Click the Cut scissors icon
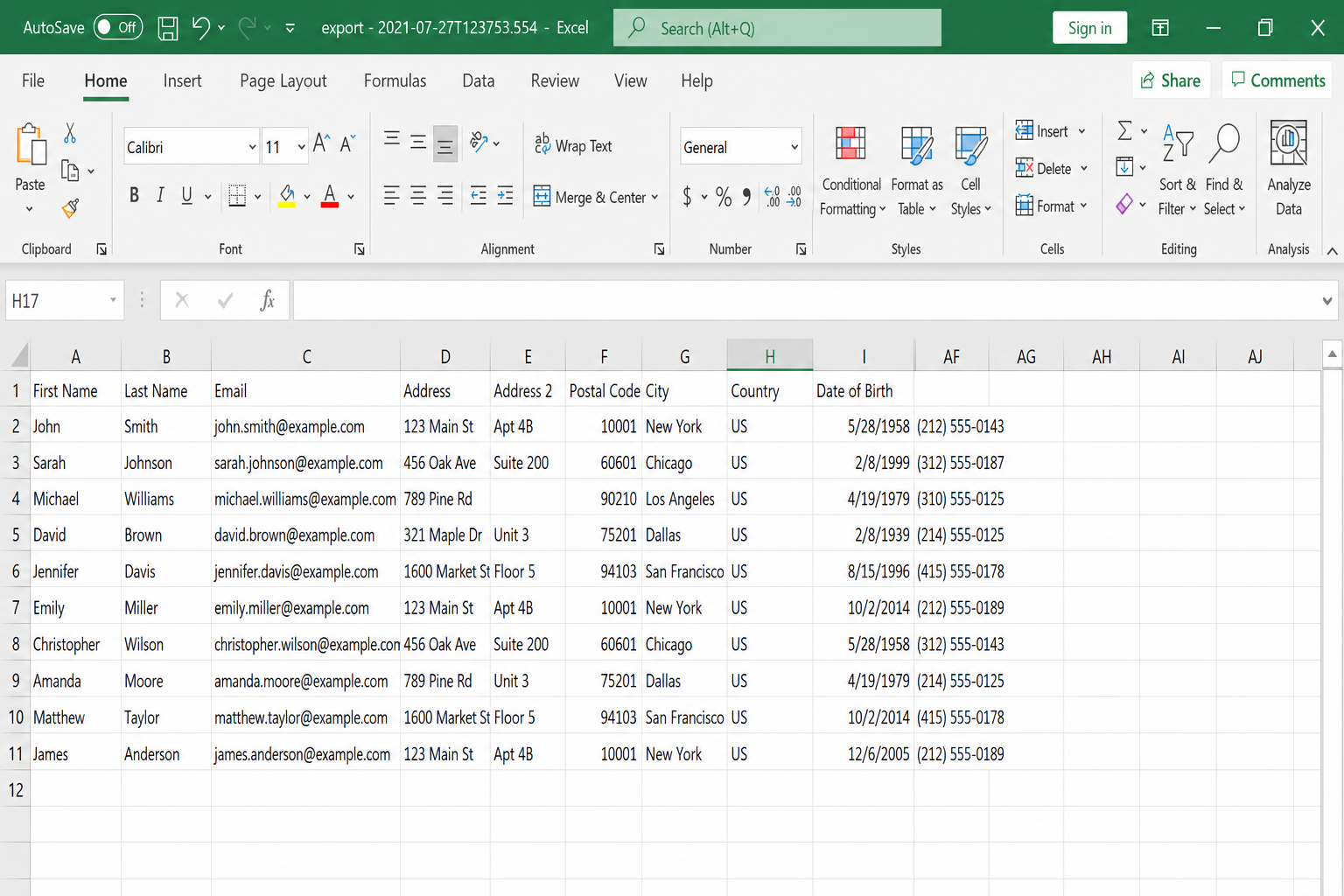 pos(70,133)
